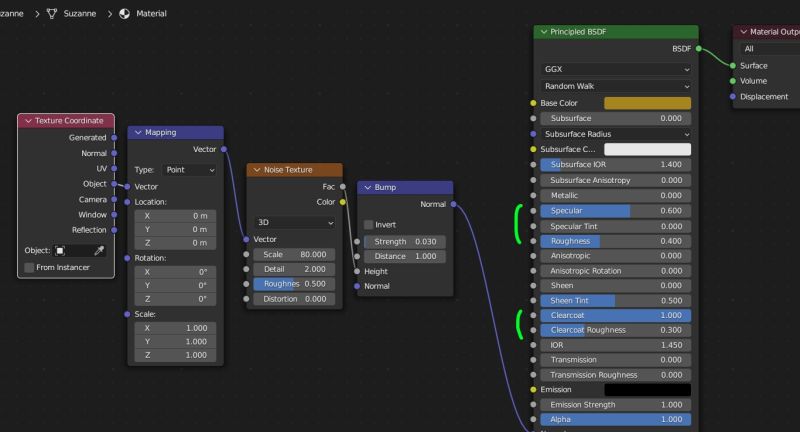The width and height of the screenshot is (800, 432).
Task: Click the Emission input socket
Action: coord(533,390)
